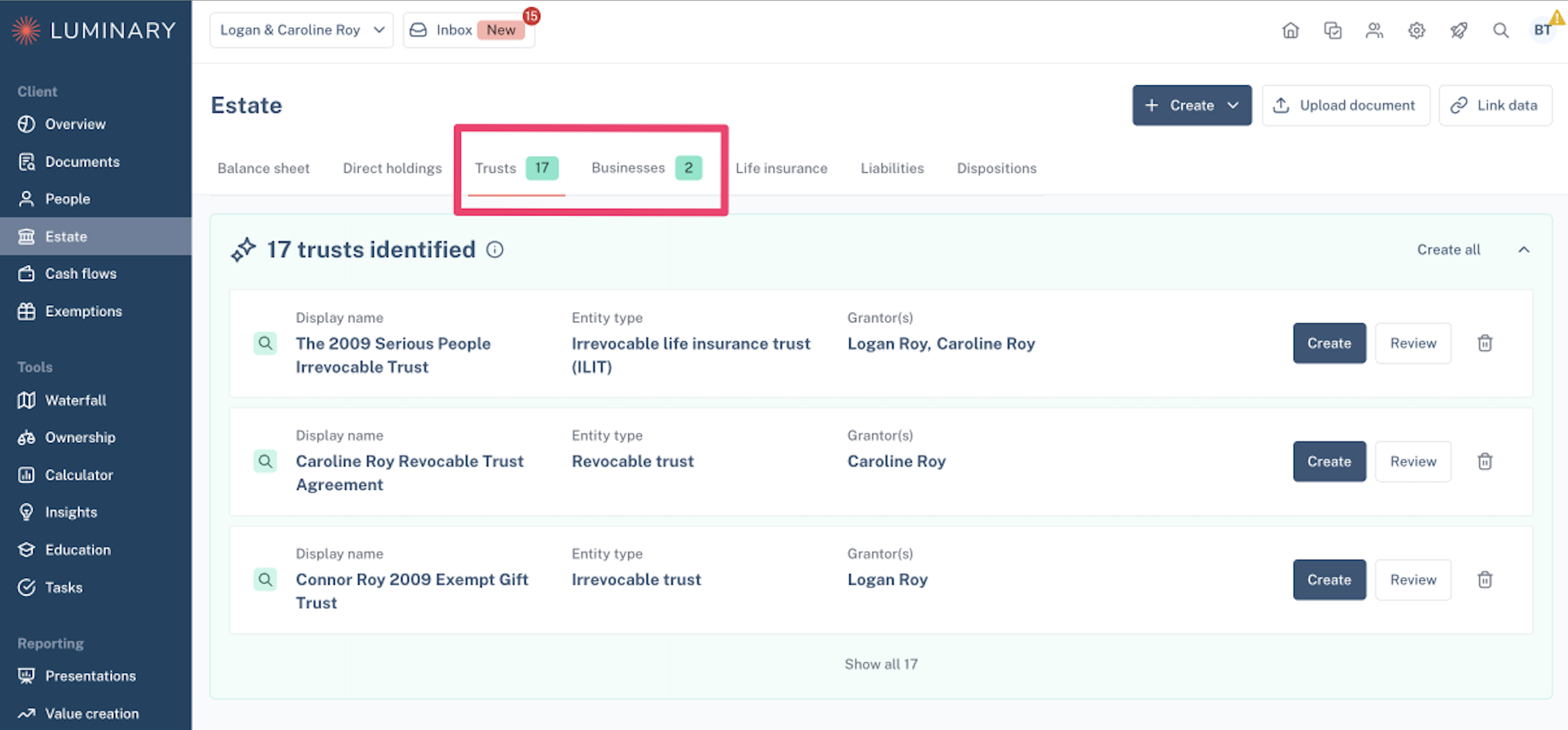Select the Trusts tab
Screen dimensions: 1568x730
[516, 168]
